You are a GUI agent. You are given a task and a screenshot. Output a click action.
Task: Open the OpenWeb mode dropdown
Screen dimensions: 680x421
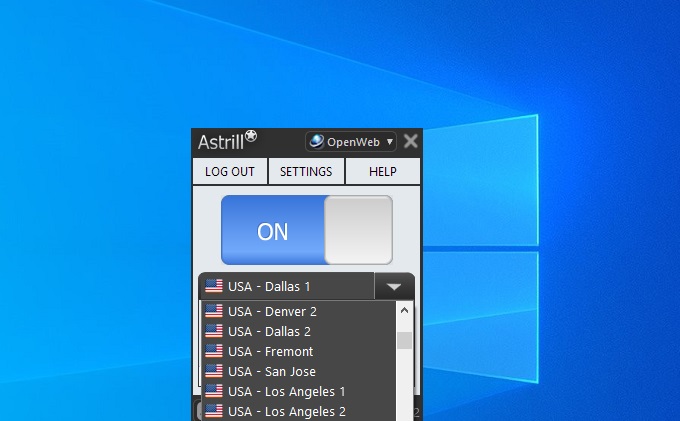point(351,142)
